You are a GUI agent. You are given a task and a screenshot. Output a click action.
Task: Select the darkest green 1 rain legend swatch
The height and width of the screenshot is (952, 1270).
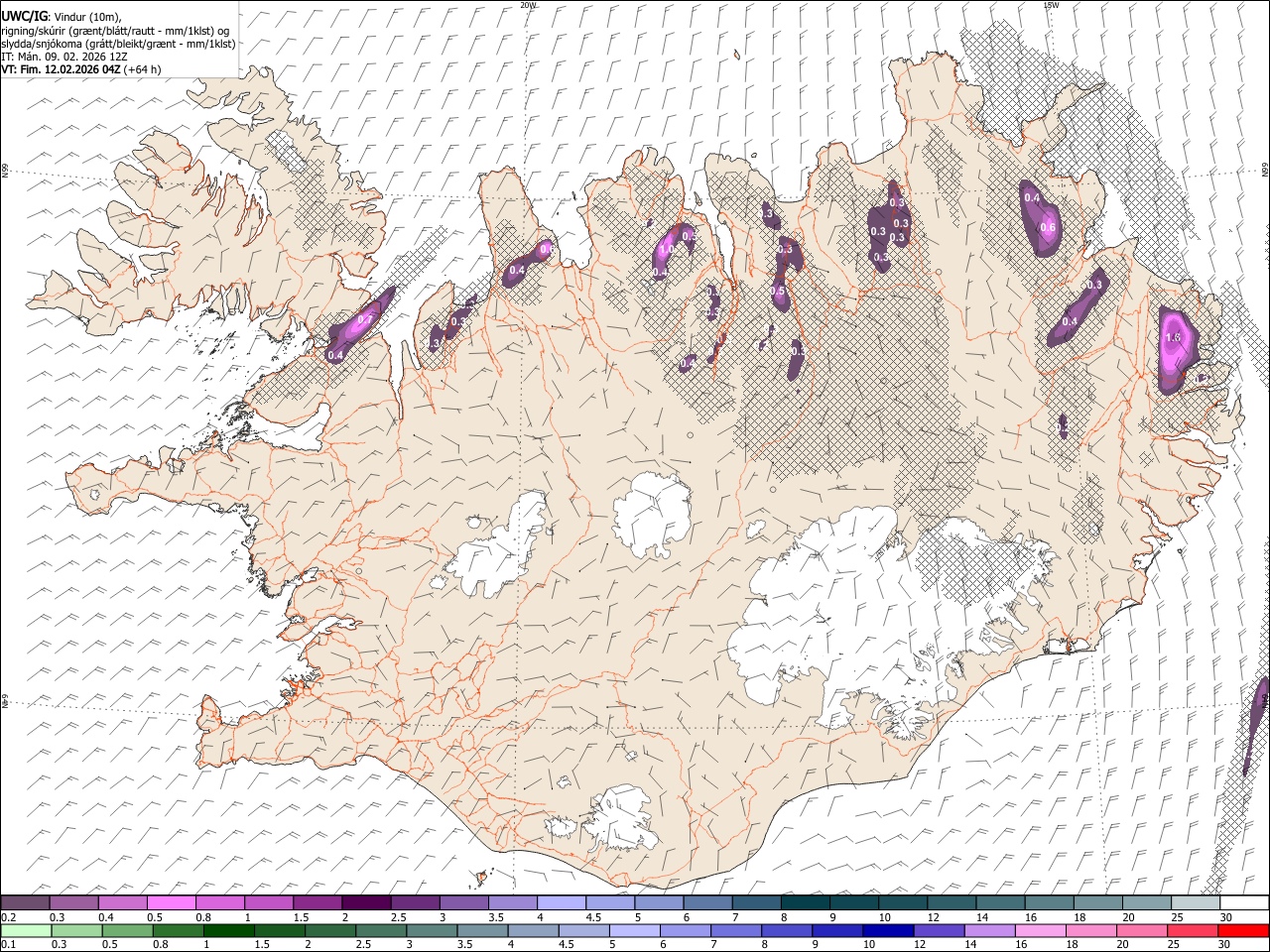[228, 931]
